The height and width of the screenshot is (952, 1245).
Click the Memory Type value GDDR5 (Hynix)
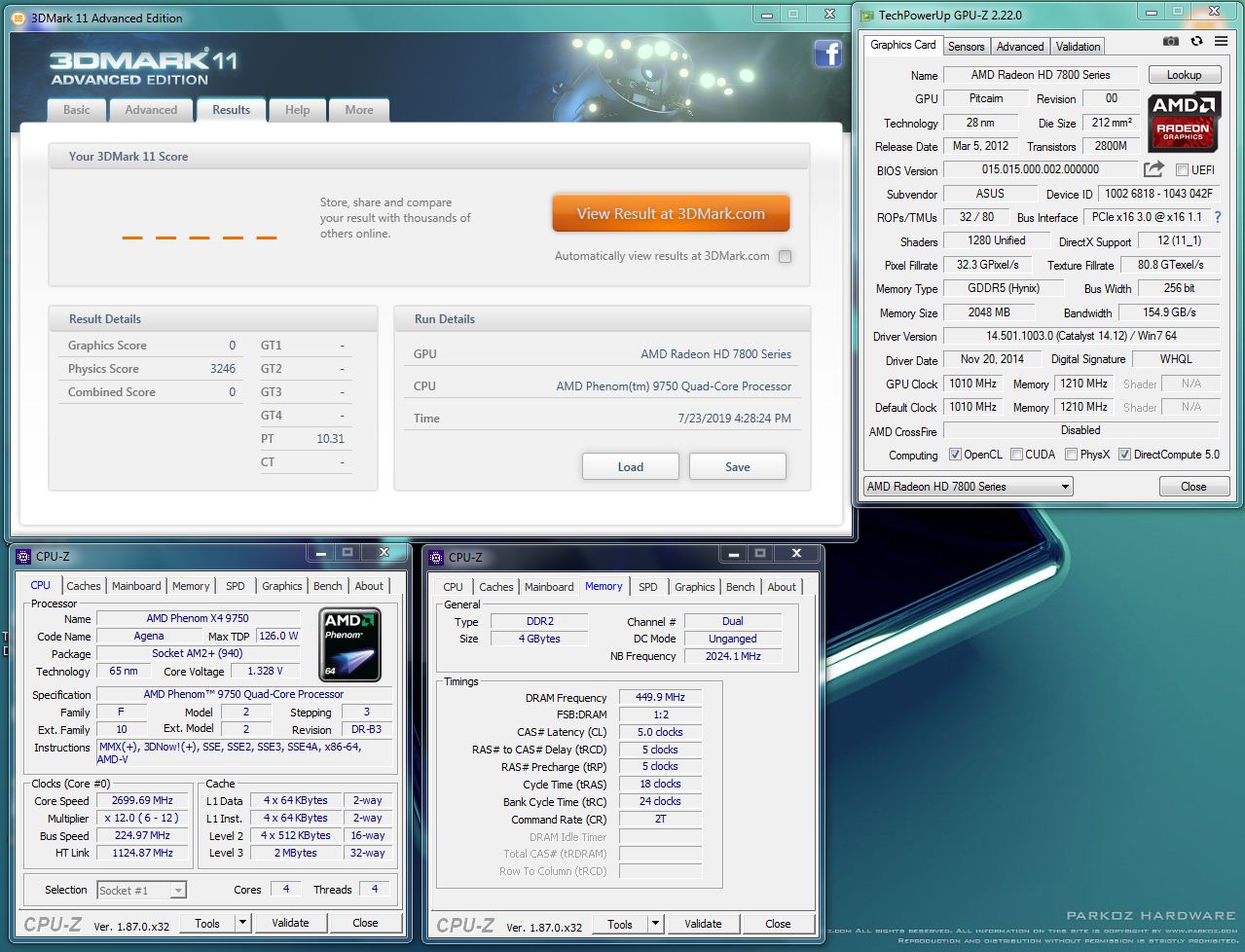point(1004,288)
